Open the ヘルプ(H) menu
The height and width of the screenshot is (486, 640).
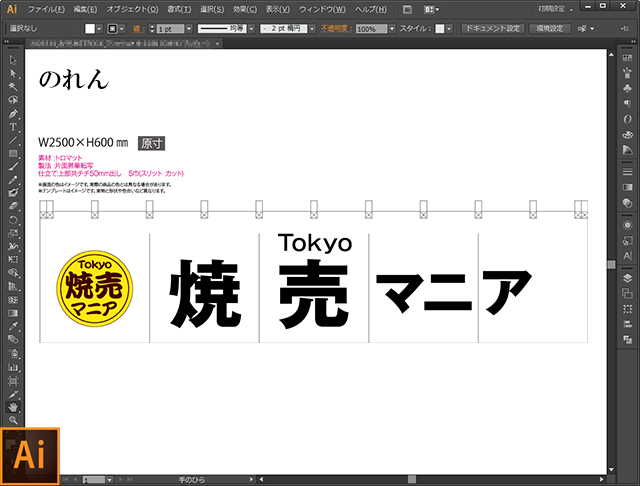tap(370, 9)
